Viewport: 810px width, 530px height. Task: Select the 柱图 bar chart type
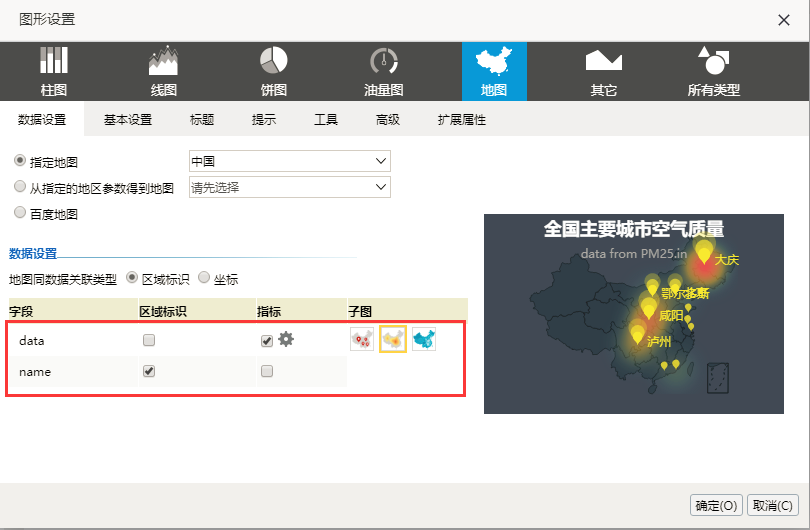54,71
